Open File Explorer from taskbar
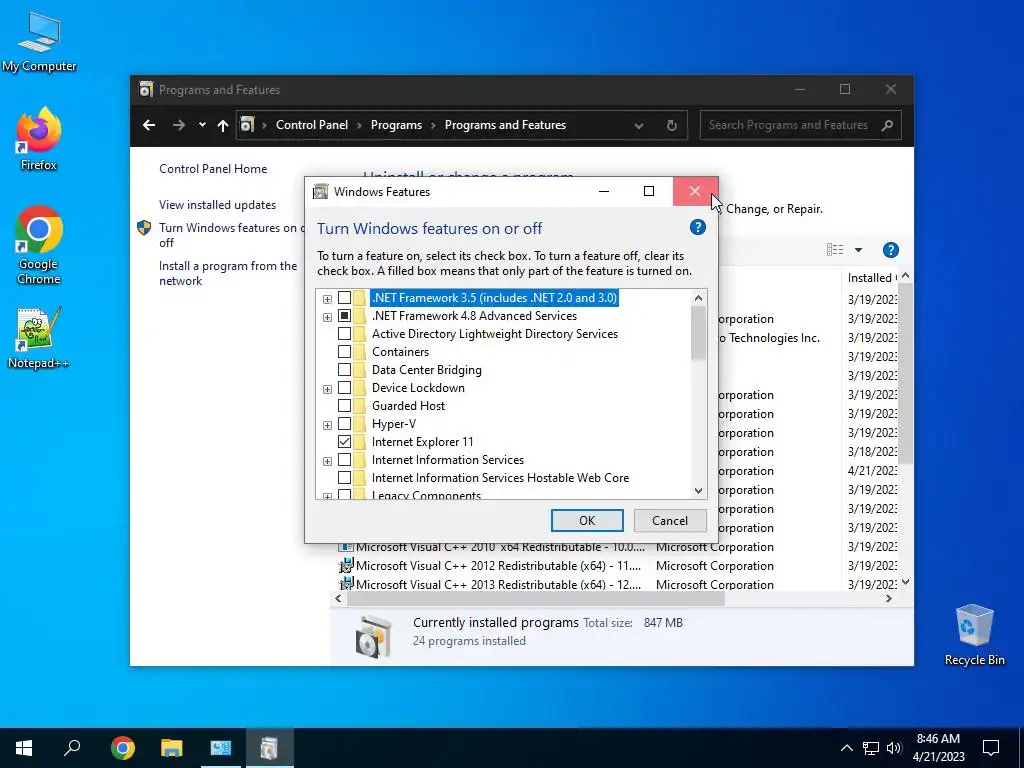This screenshot has width=1024, height=768. 172,748
